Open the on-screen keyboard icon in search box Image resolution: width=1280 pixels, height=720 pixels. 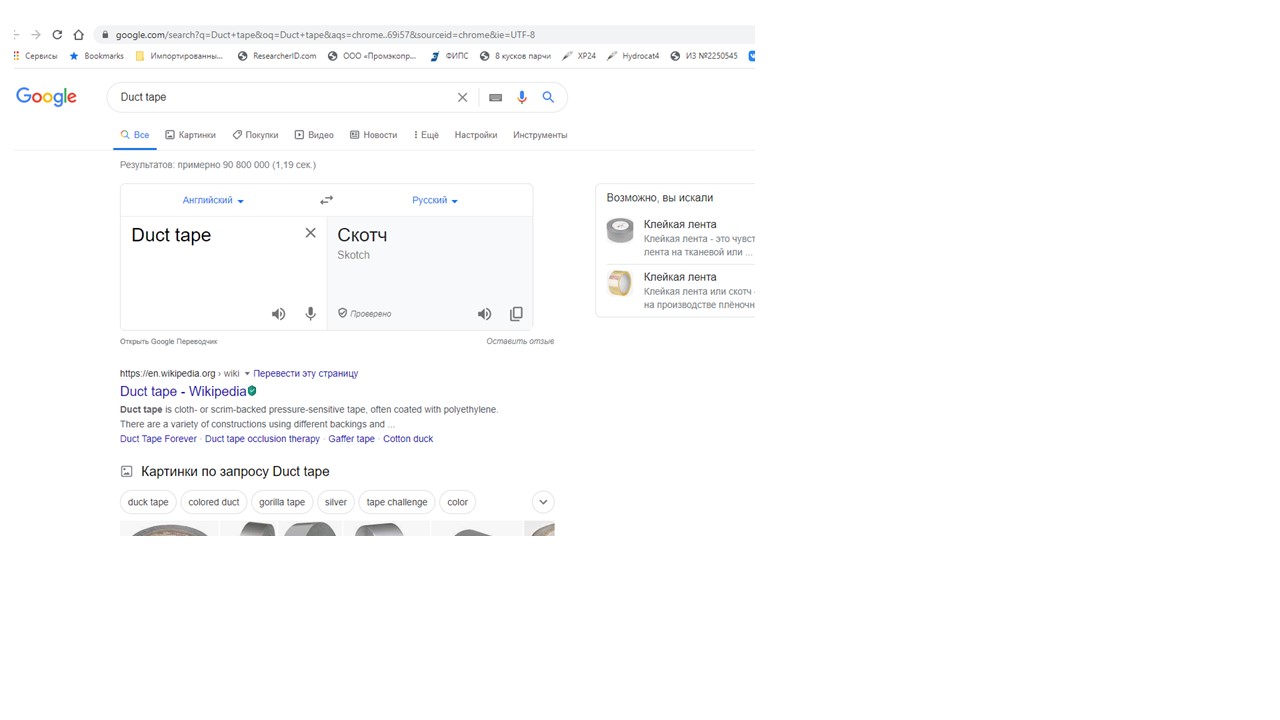(495, 97)
